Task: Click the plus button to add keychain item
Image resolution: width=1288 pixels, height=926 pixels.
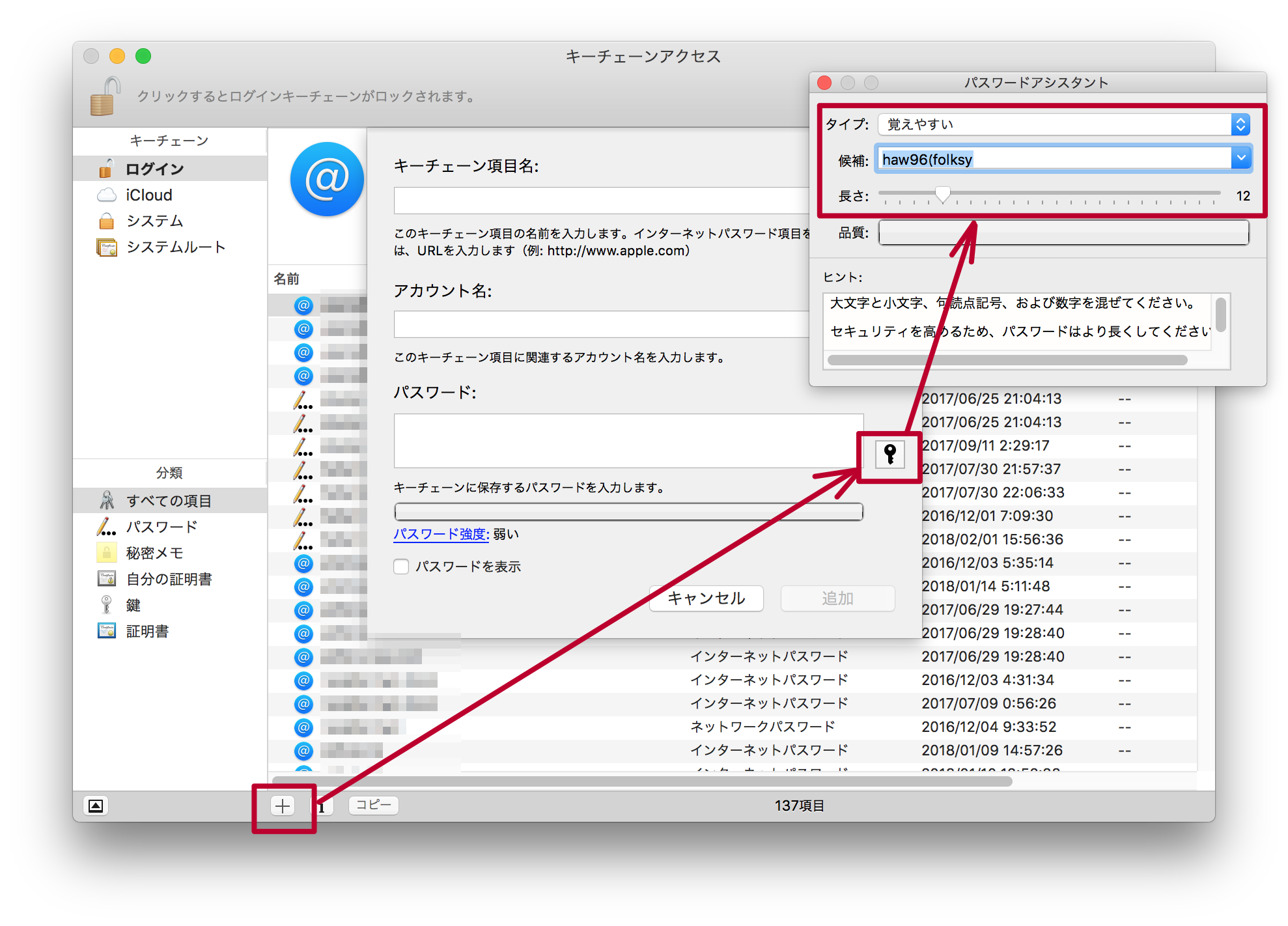Action: click(283, 806)
